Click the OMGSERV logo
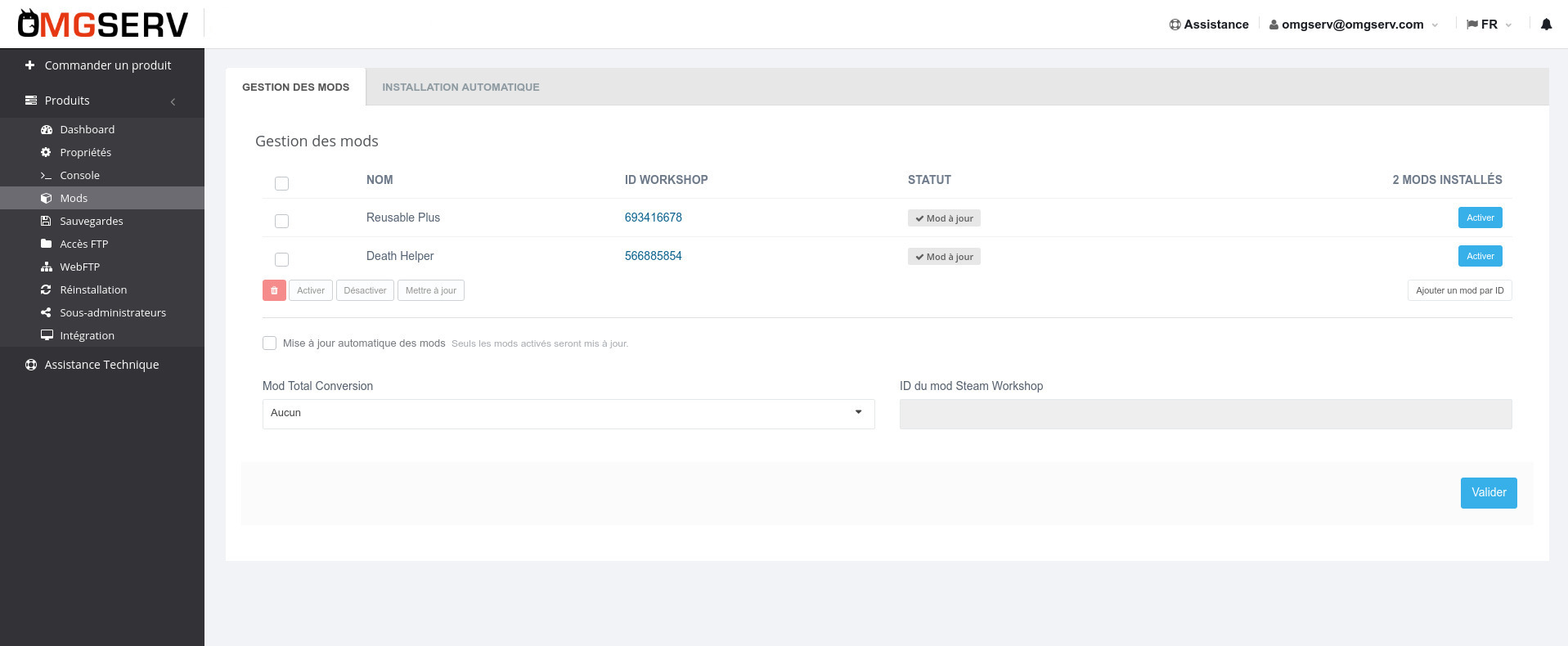The width and height of the screenshot is (1568, 646). click(x=103, y=24)
